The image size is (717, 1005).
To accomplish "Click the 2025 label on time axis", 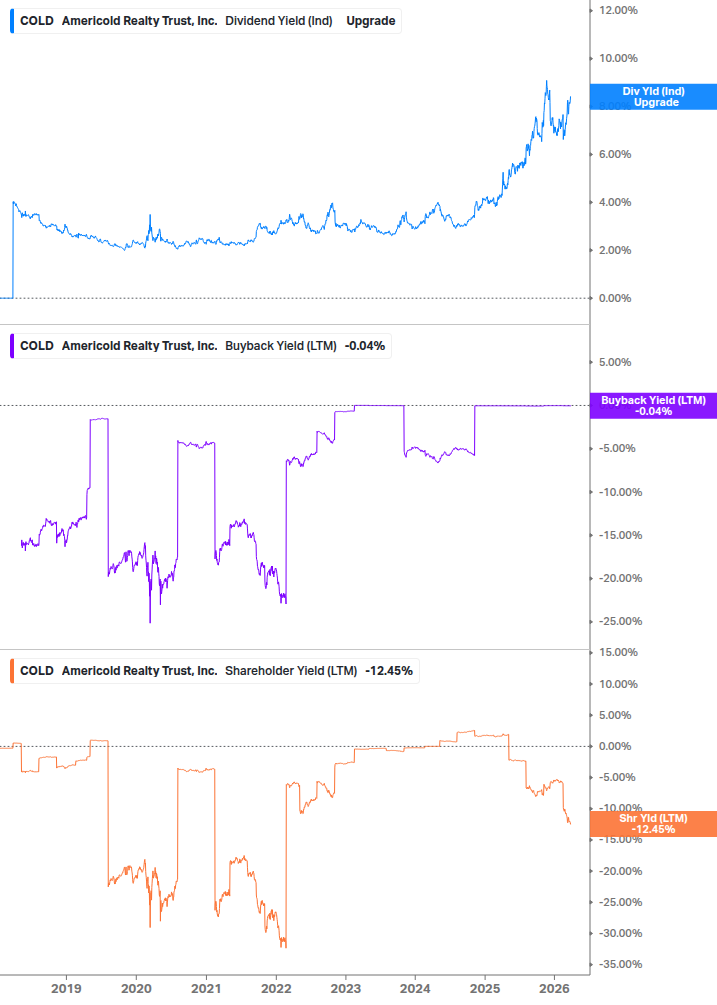I will pos(485,988).
